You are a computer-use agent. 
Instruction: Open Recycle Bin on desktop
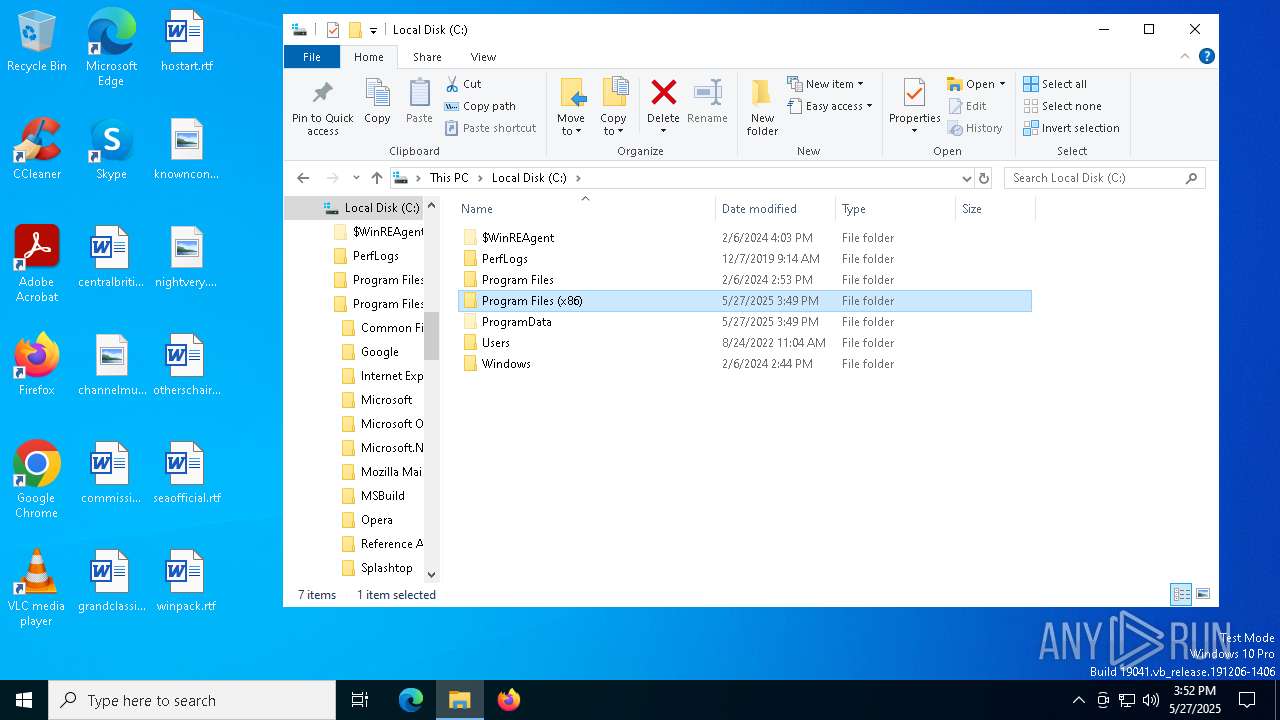(x=37, y=42)
